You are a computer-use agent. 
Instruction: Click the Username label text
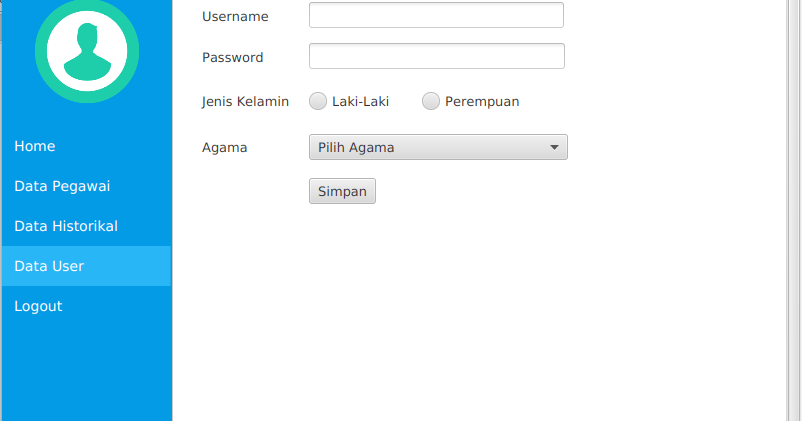235,16
